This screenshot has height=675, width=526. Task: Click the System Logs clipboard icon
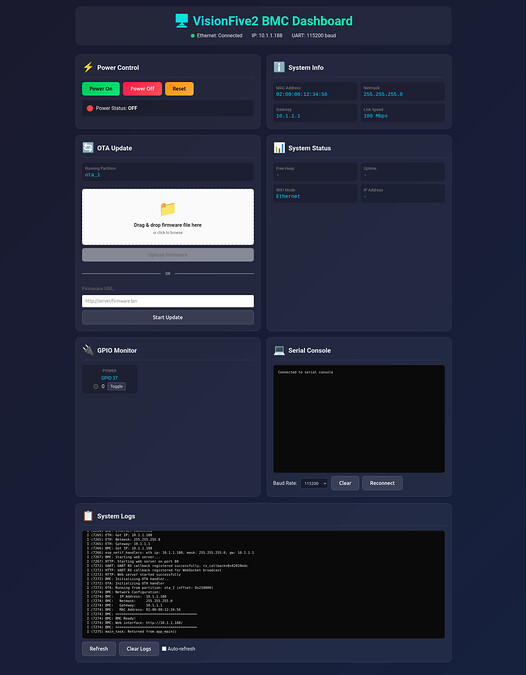pos(88,516)
